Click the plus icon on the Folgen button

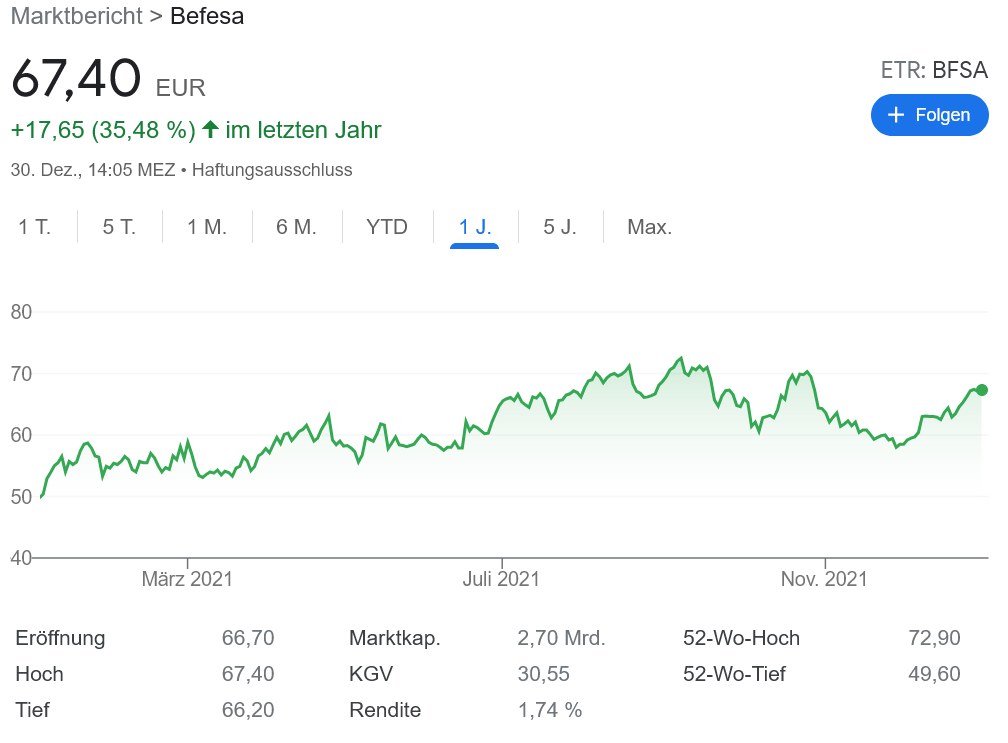[897, 115]
